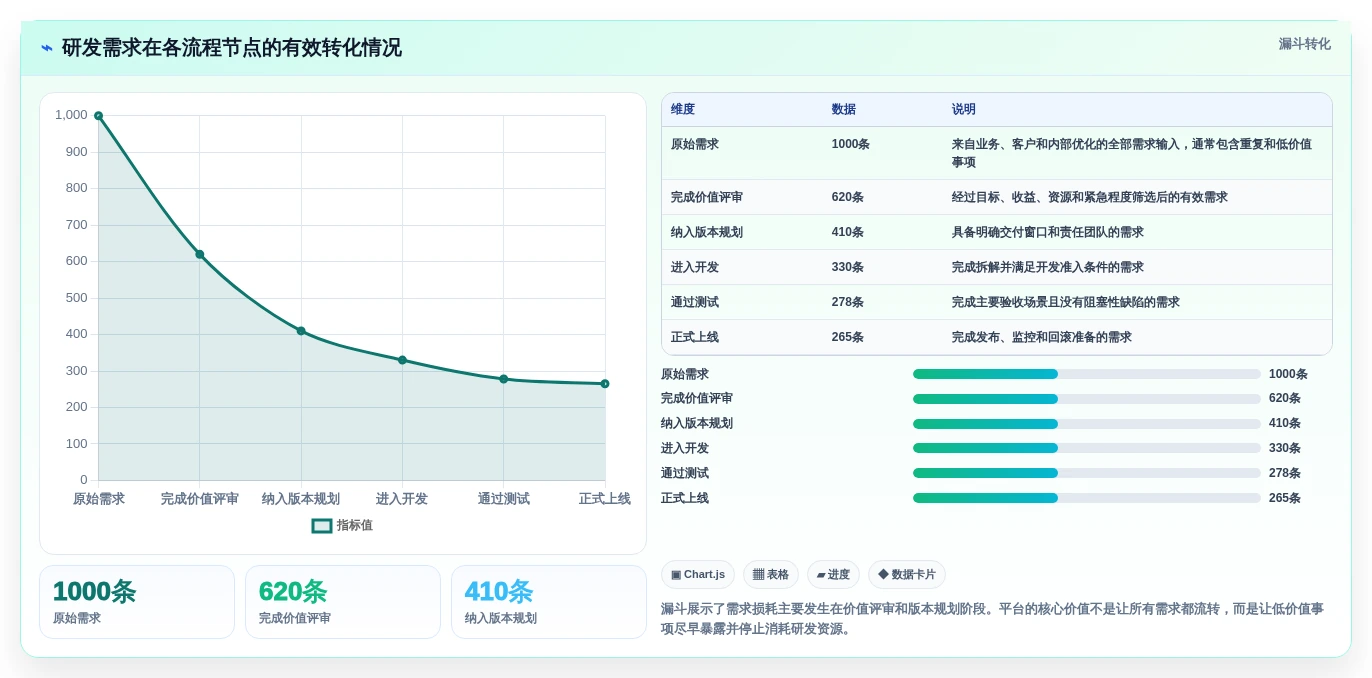The image size is (1372, 678).
Task: Toggle the 指标值 legend swatch
Action: coord(322,525)
